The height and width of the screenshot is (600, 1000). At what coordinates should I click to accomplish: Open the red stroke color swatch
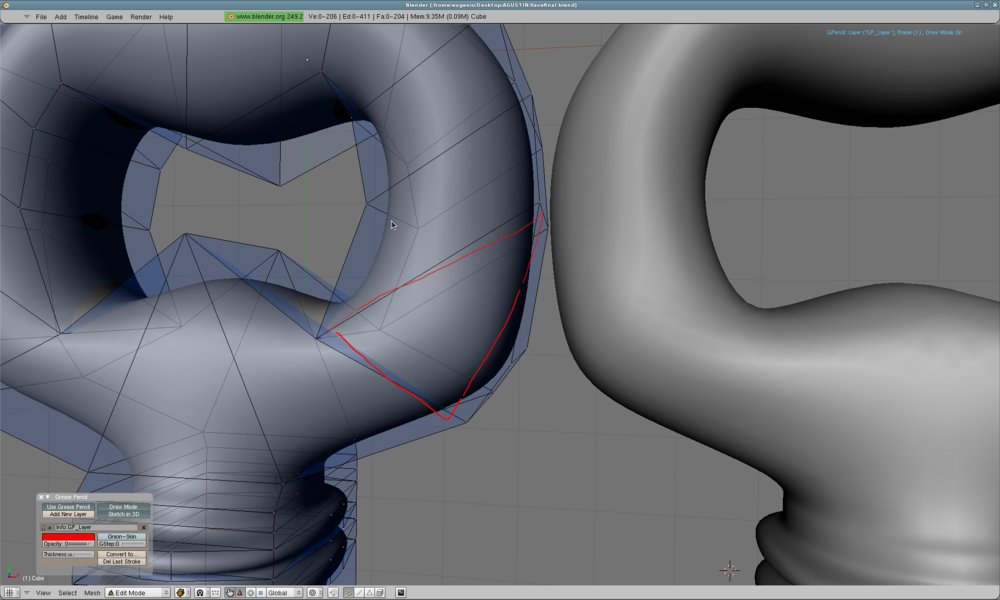click(x=68, y=537)
